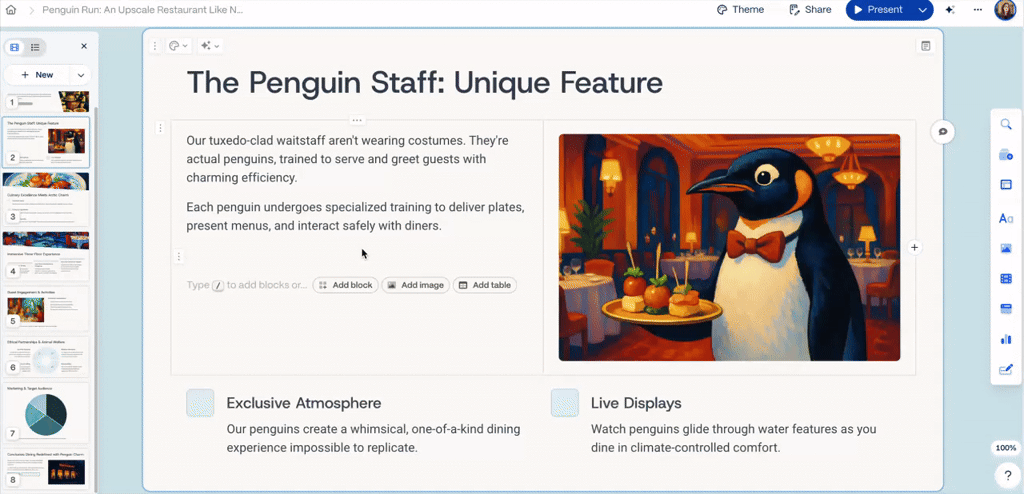
Task: Expand the Present button dropdown arrow
Action: pos(922,10)
